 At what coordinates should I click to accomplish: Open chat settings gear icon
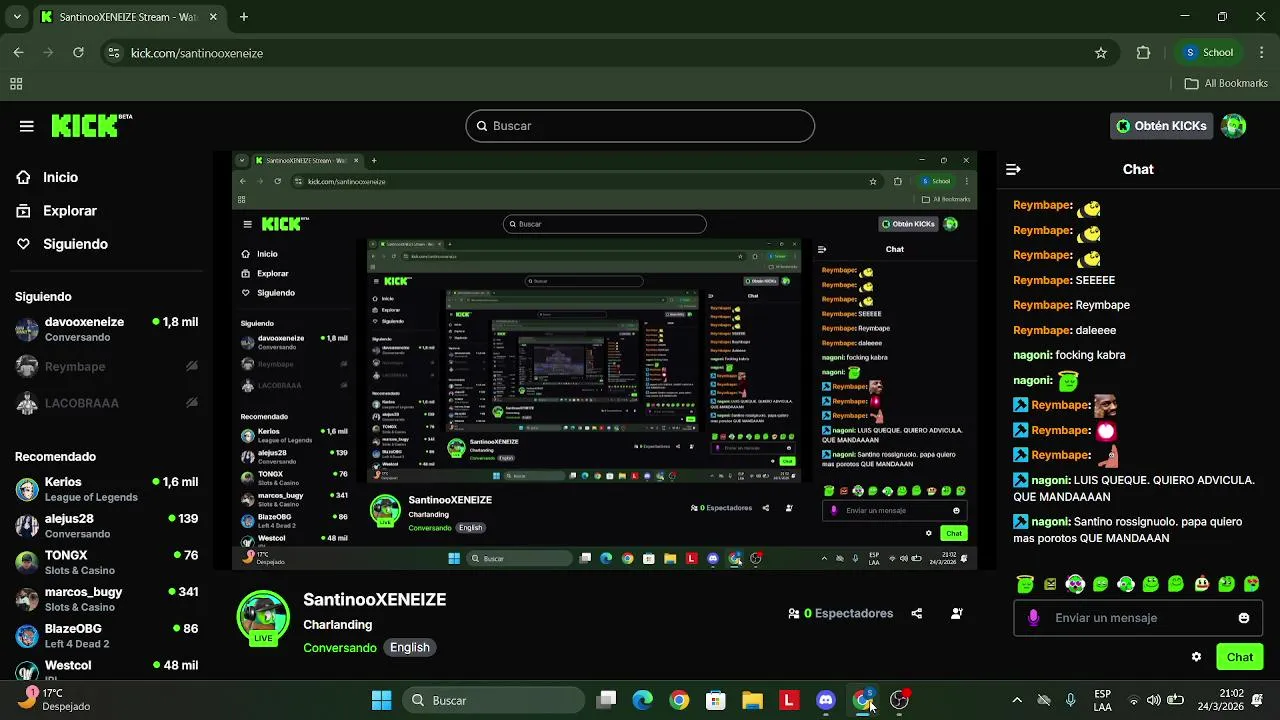click(1196, 657)
